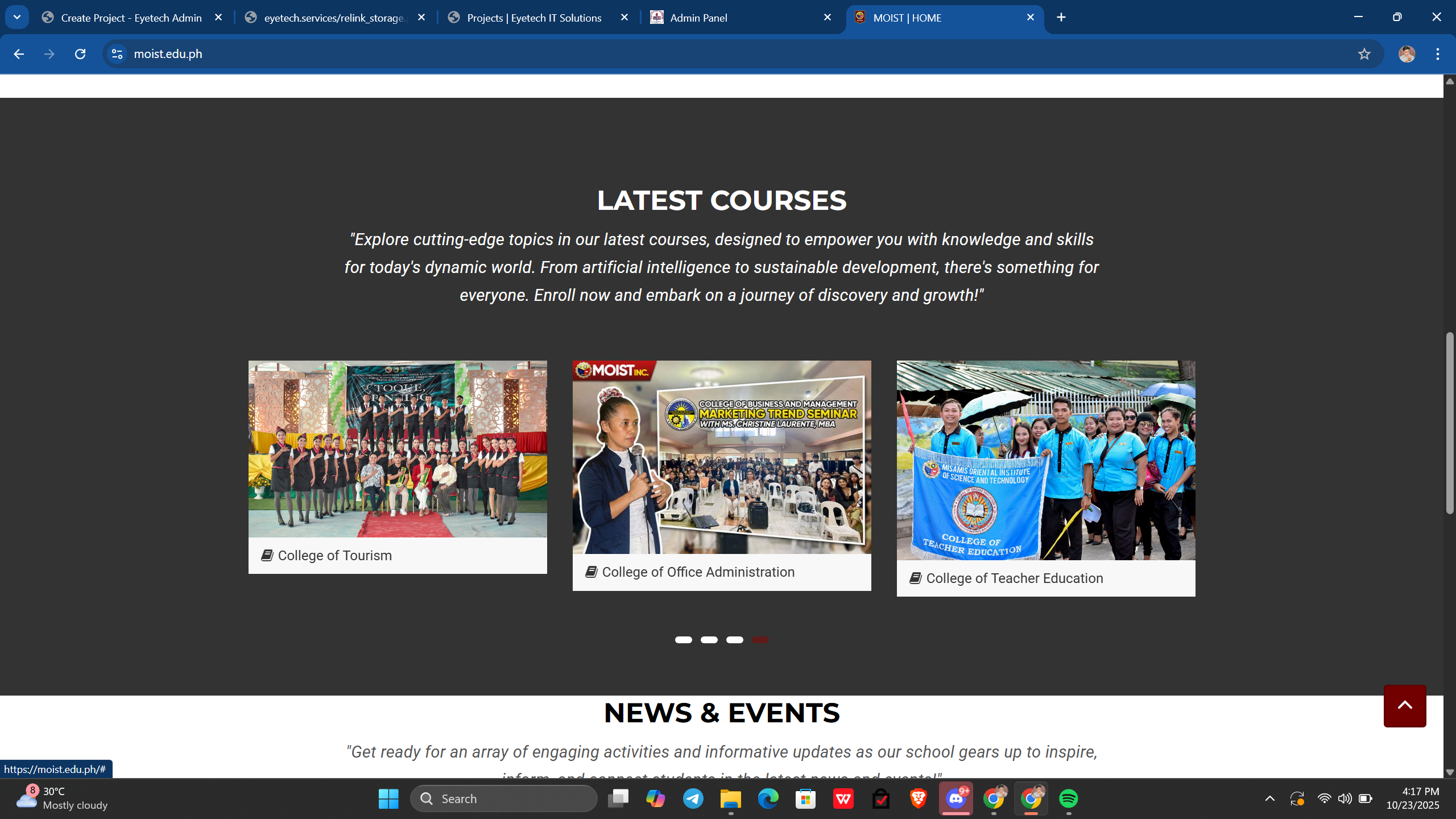Image resolution: width=1456 pixels, height=819 pixels.
Task: Click the browser reload icon
Action: click(80, 54)
